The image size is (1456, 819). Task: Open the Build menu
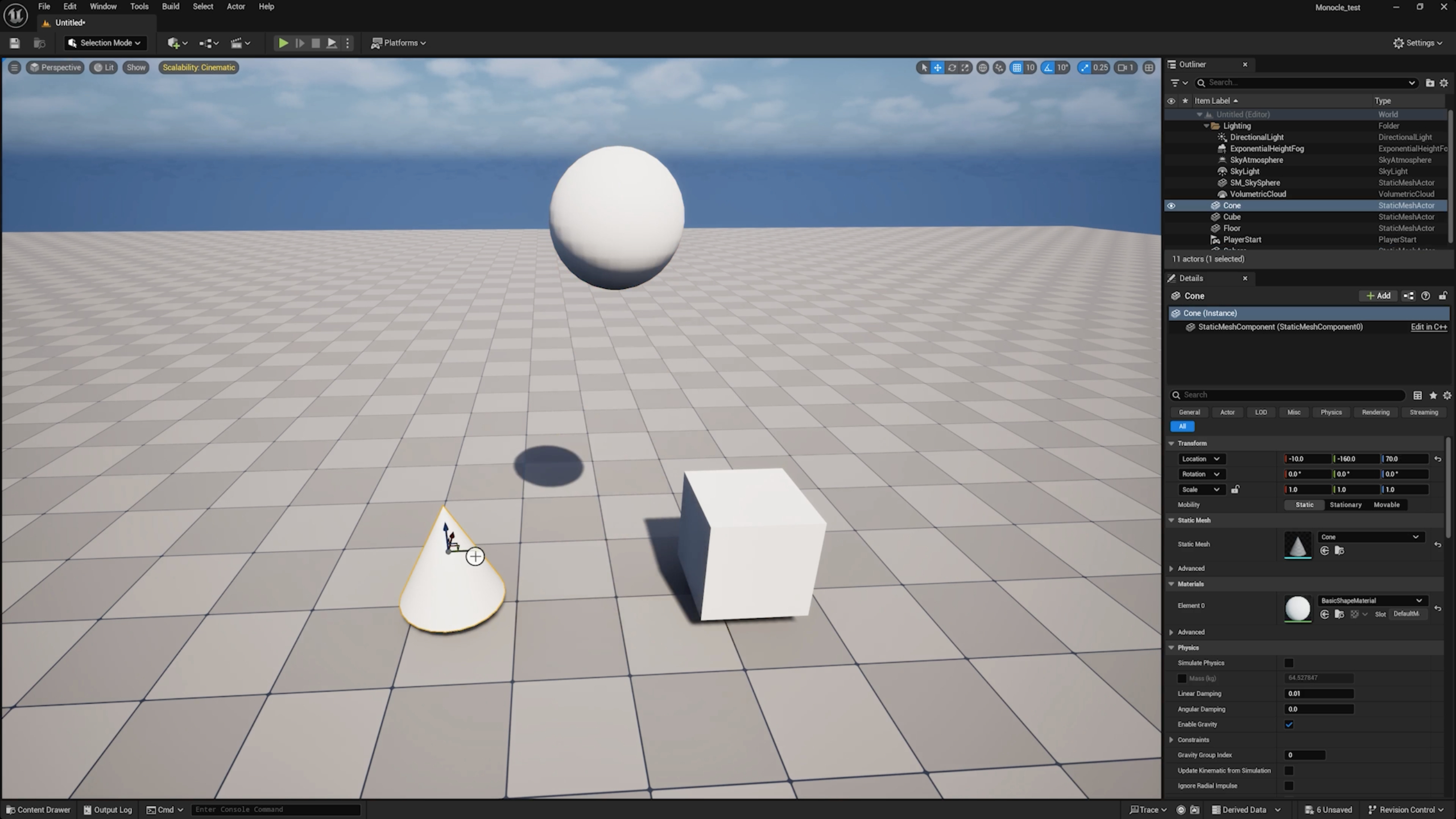170,6
